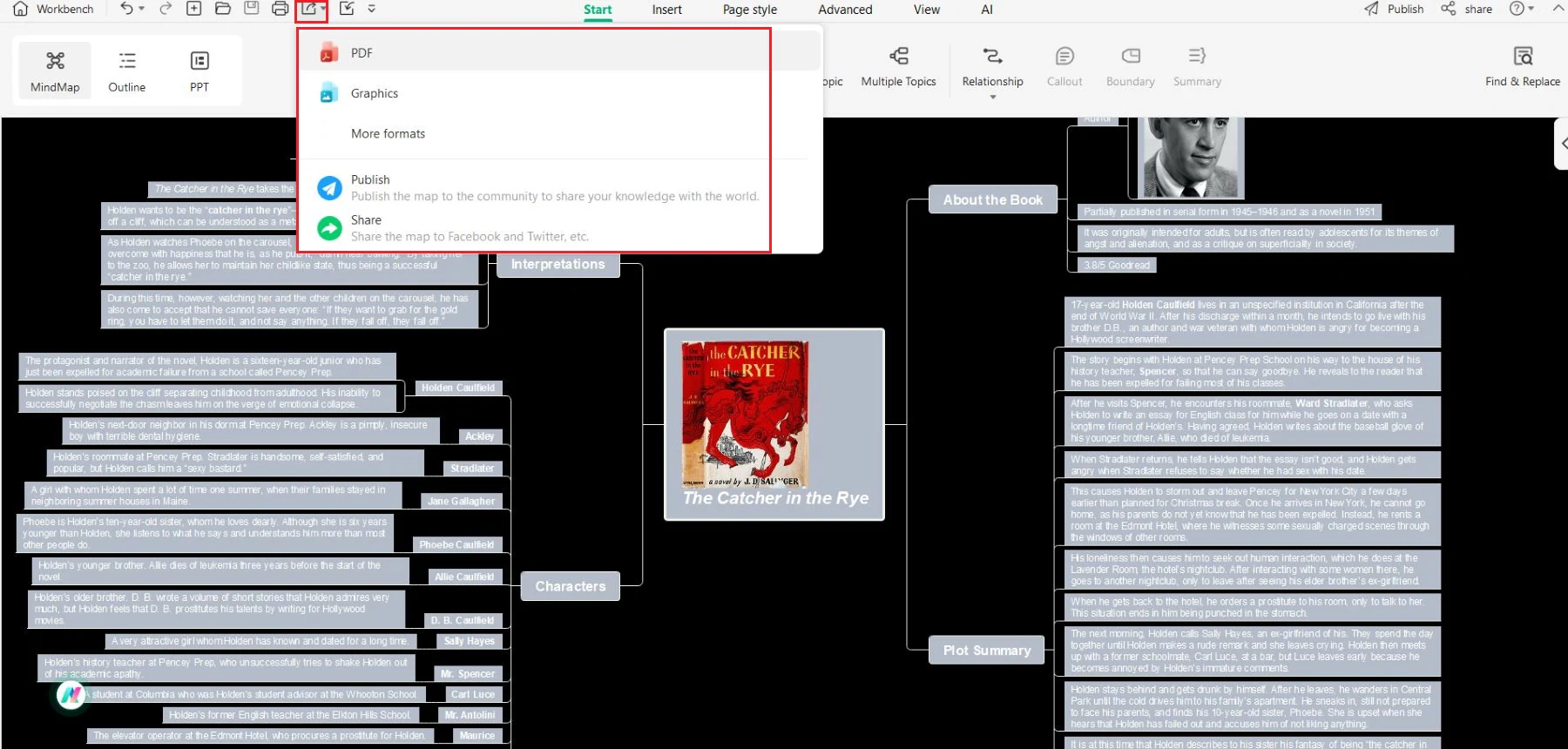Viewport: 1568px width, 749px height.
Task: Select the 3.8/5 Goodread note
Action: click(x=1117, y=265)
